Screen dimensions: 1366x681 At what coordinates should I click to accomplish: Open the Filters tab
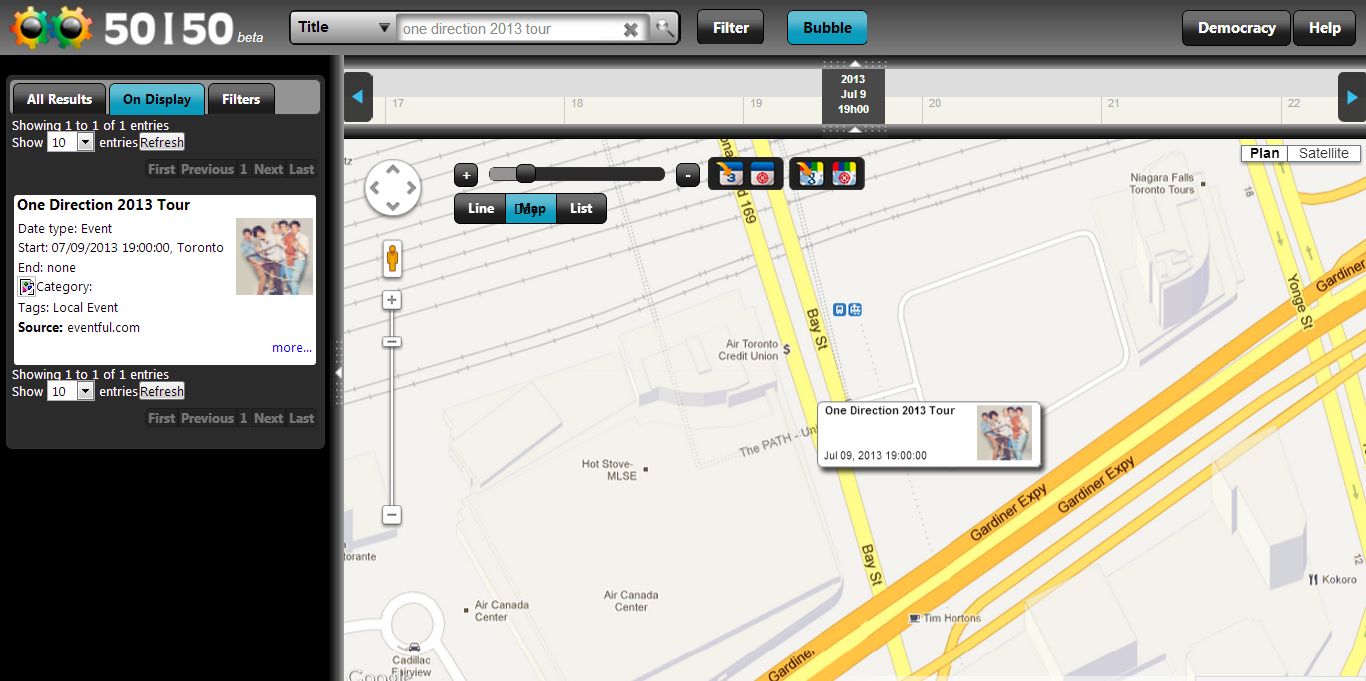pyautogui.click(x=241, y=99)
